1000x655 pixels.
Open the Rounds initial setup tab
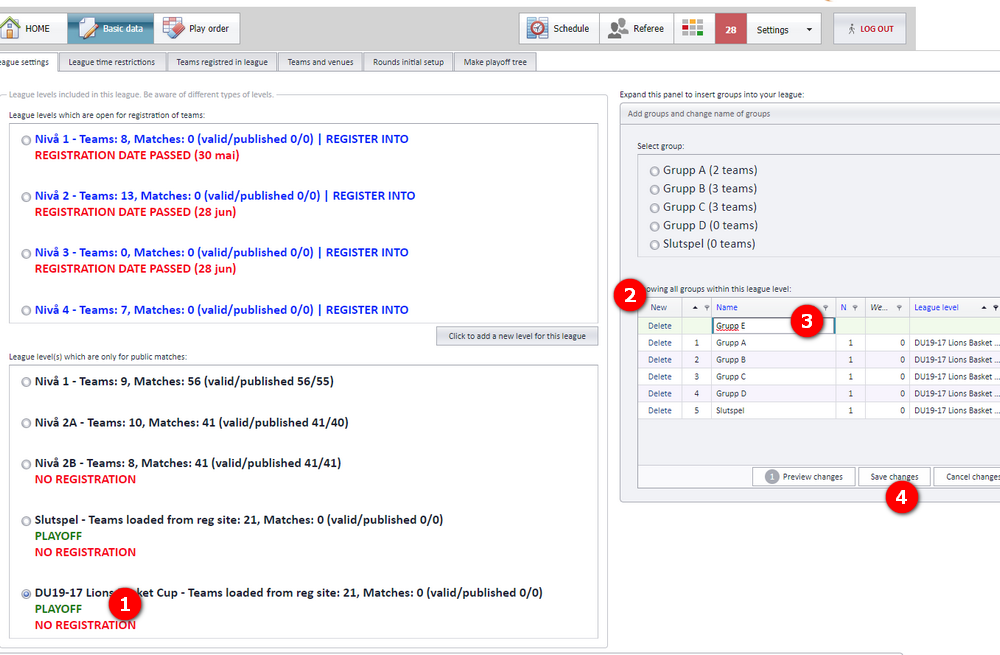click(x=408, y=62)
